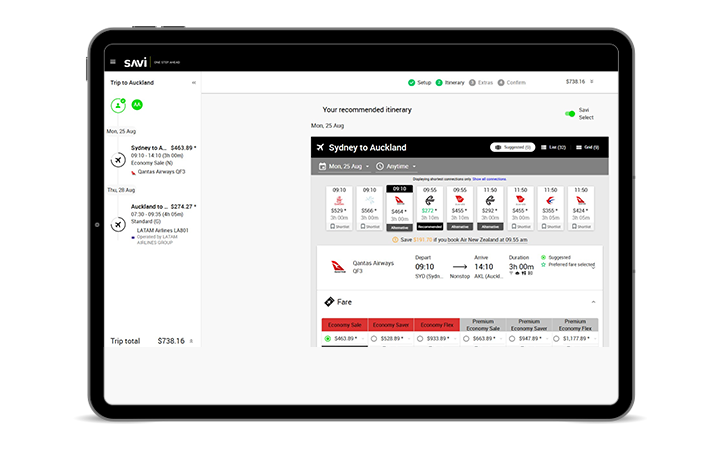Screen dimensions: 720x450
Task: Collapse the Fare section
Action: [592, 301]
